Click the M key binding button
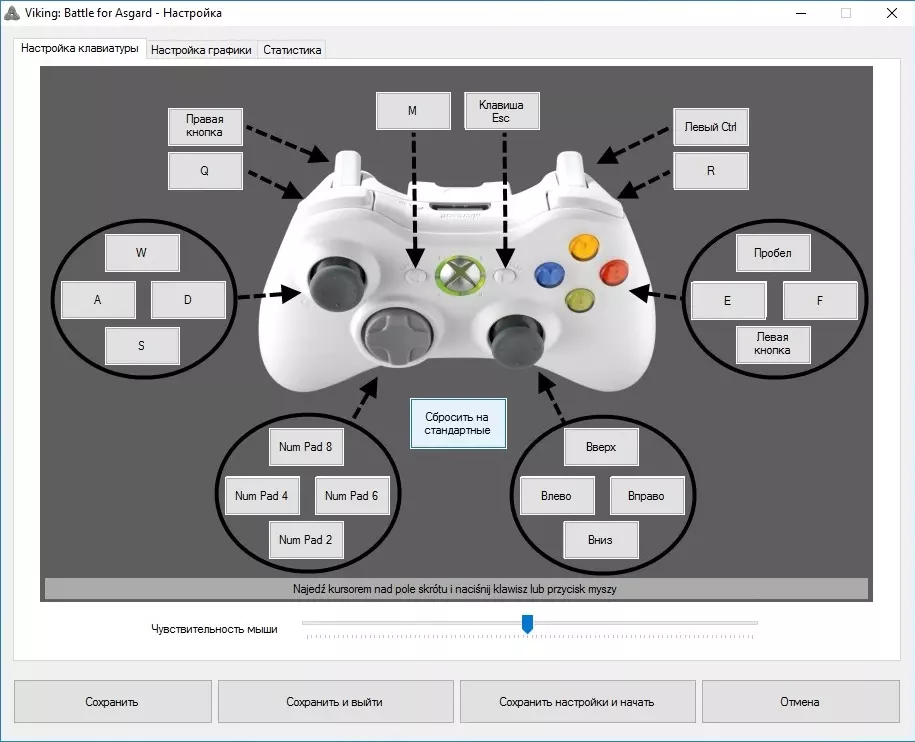Screen dimensions: 915x742 [x=413, y=111]
